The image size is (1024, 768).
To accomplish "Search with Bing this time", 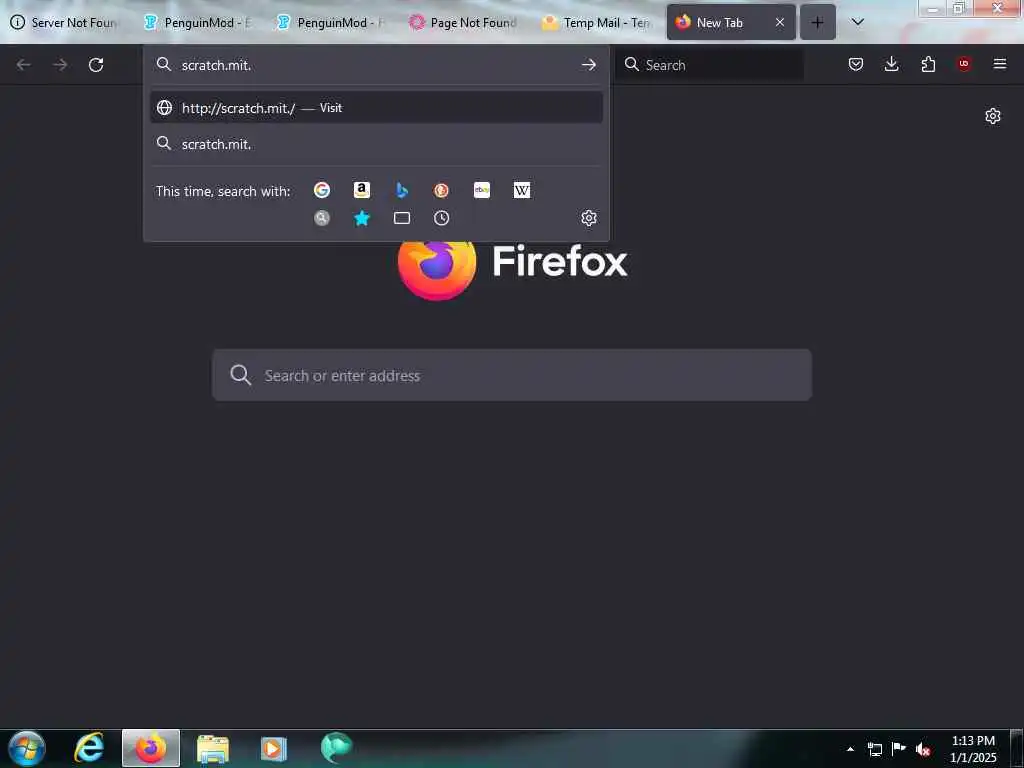I will pos(402,190).
